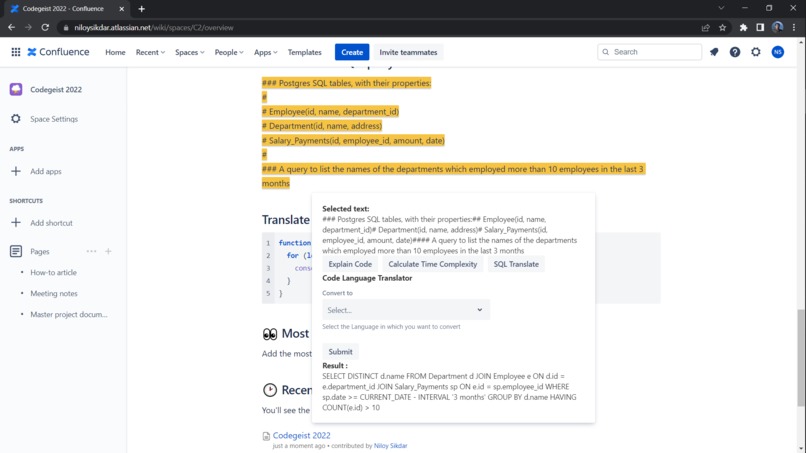Expand the Spaces dropdown menu
The width and height of the screenshot is (806, 453).
click(x=190, y=52)
